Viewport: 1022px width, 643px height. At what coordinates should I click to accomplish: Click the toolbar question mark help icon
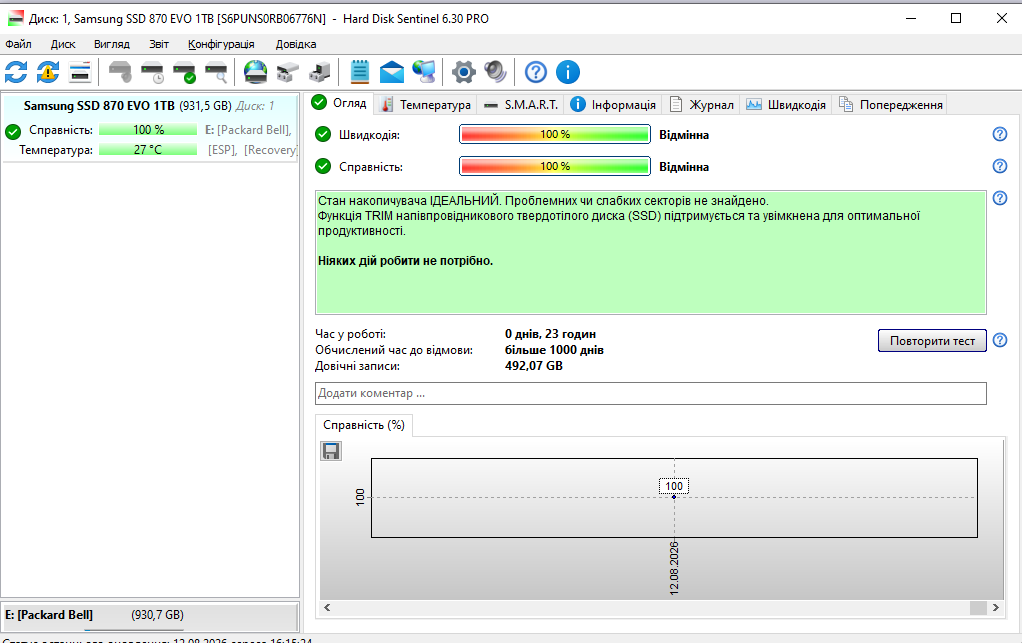536,72
